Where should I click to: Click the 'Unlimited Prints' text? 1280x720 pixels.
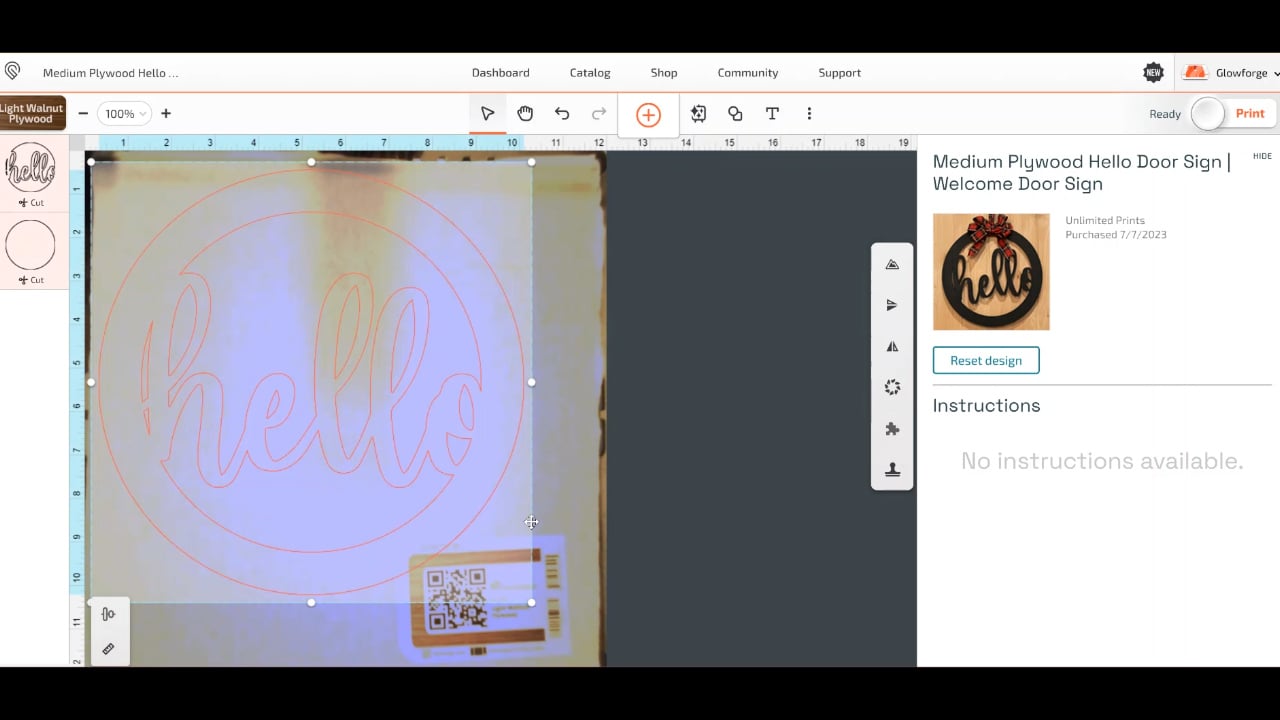click(1105, 220)
